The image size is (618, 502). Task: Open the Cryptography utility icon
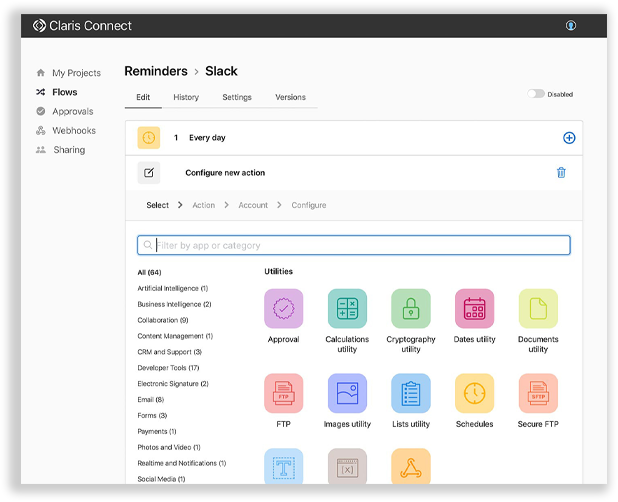click(x=411, y=309)
